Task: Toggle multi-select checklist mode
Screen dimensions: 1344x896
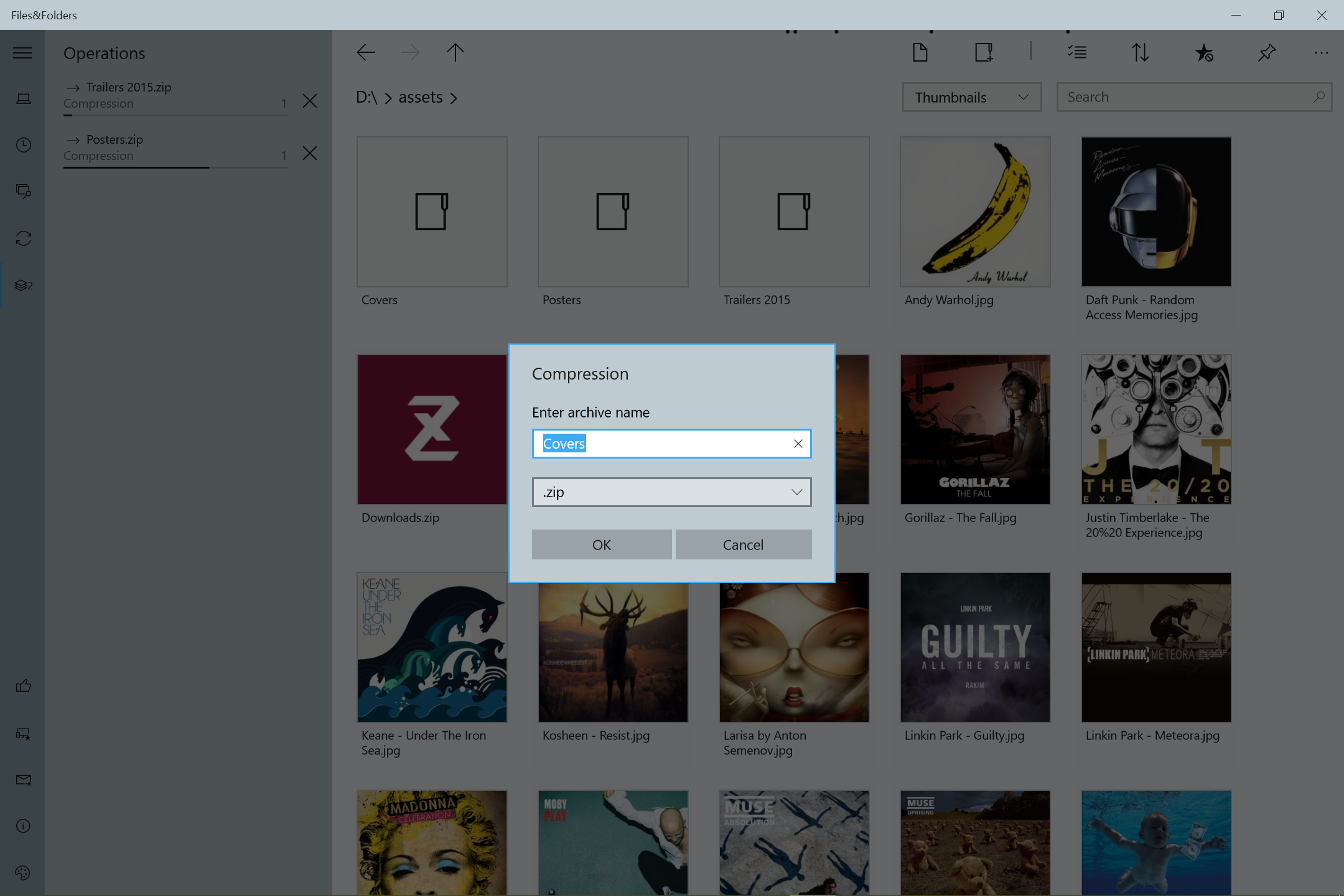Action: tap(1077, 52)
